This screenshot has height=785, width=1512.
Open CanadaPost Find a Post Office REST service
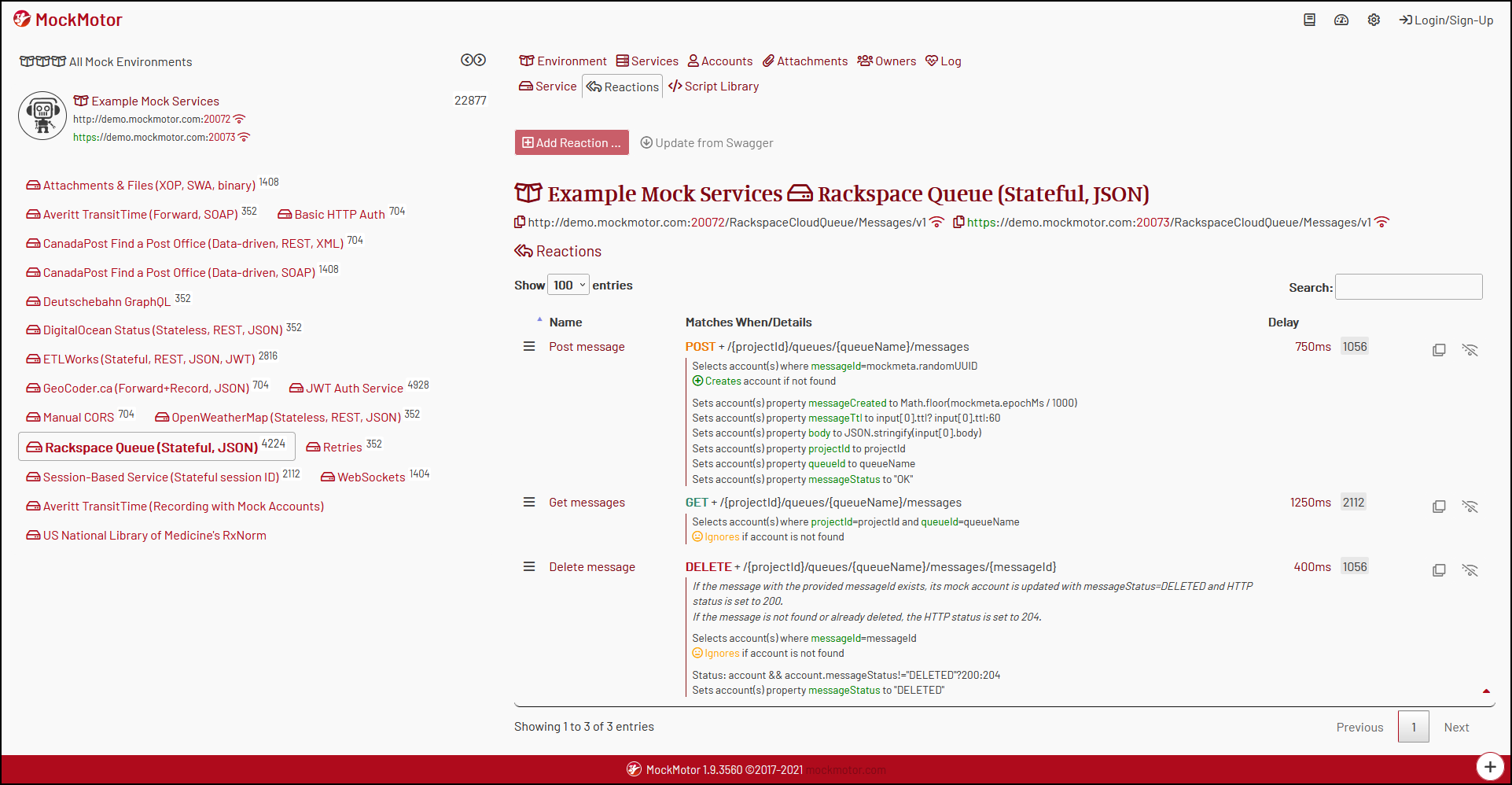pyautogui.click(x=185, y=243)
